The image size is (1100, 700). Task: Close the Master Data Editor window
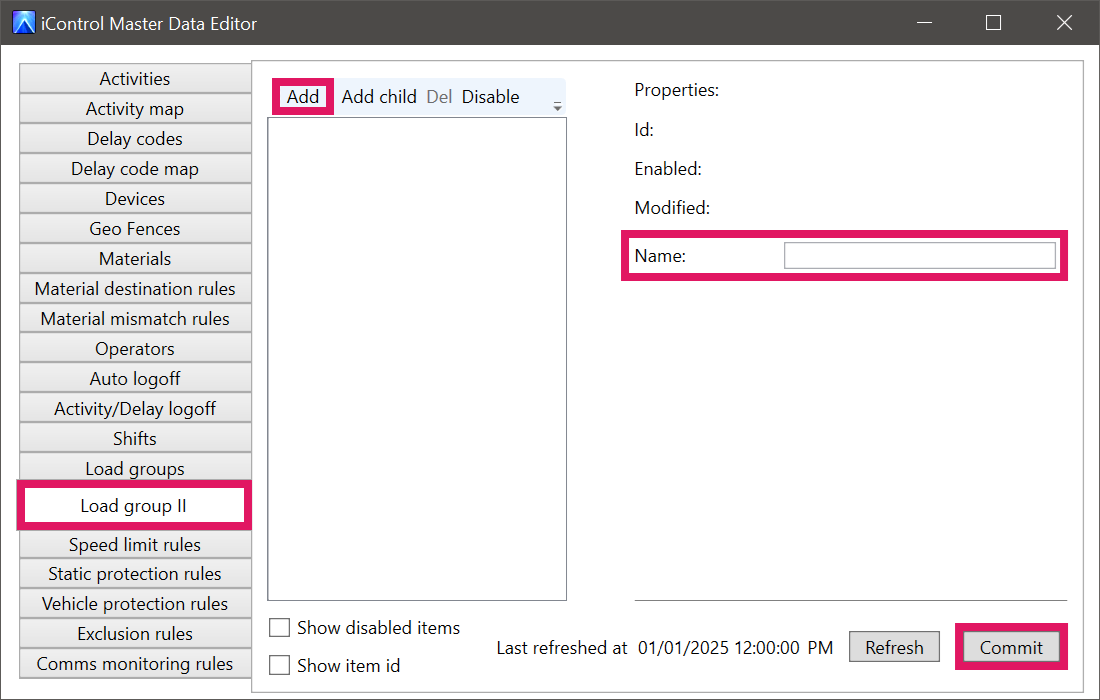[x=1064, y=23]
